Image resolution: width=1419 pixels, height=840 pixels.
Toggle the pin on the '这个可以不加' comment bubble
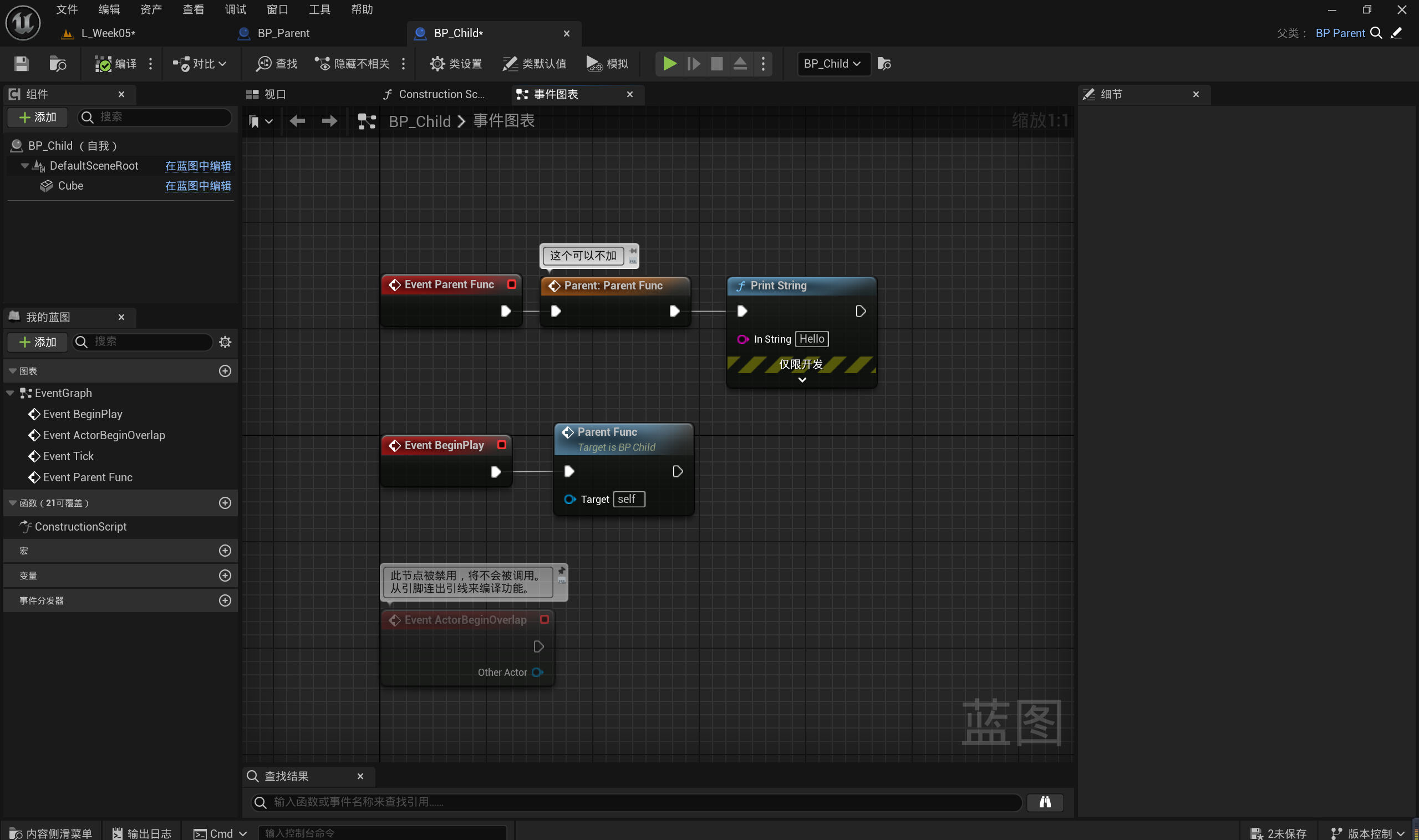(x=633, y=251)
